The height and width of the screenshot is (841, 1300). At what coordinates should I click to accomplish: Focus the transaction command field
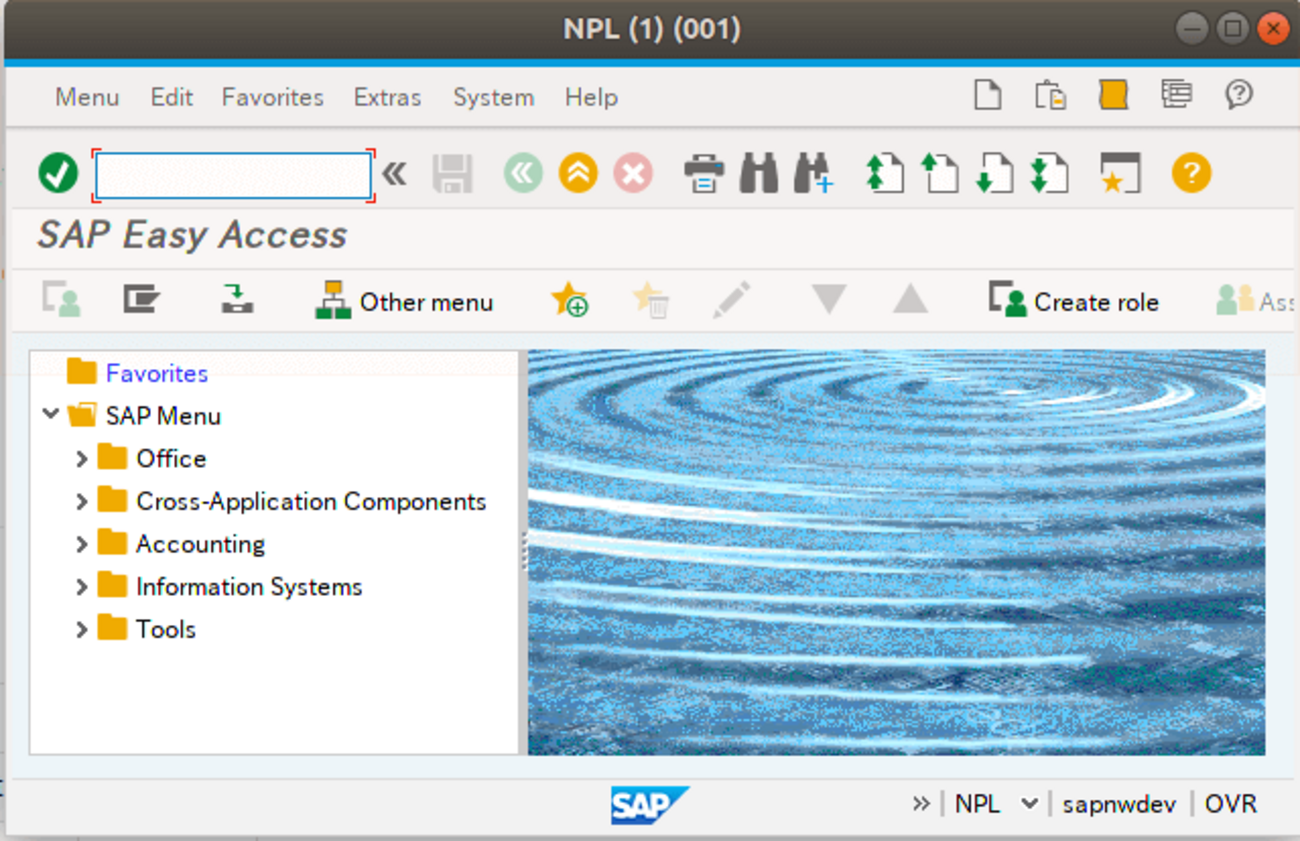233,176
